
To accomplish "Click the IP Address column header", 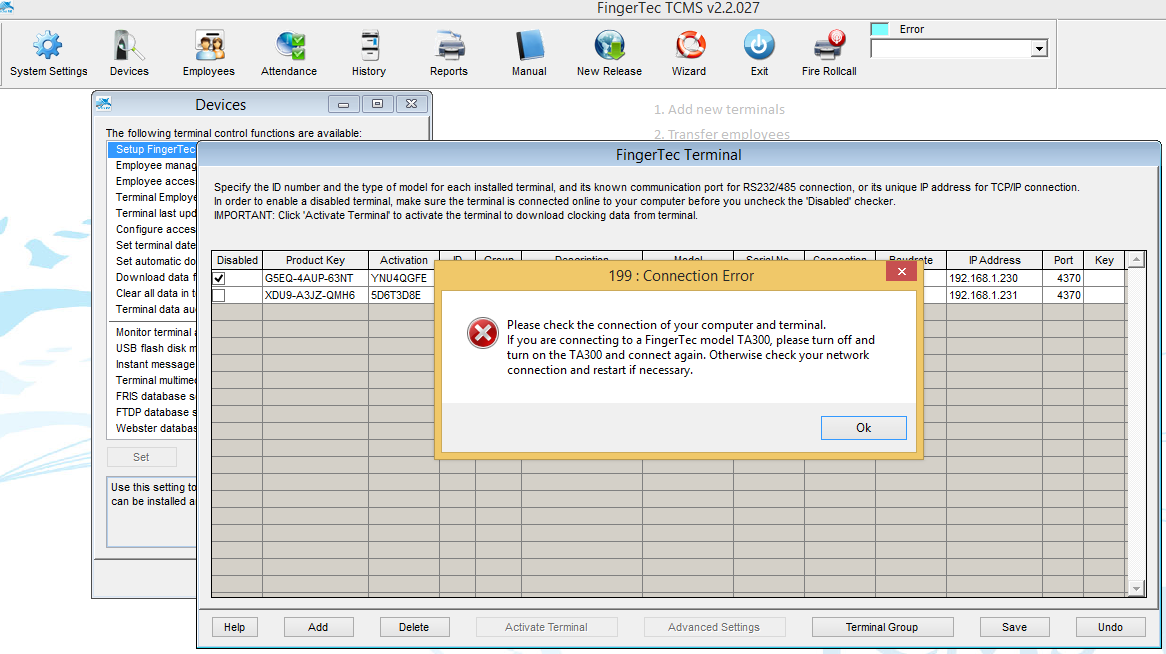I will coord(994,260).
